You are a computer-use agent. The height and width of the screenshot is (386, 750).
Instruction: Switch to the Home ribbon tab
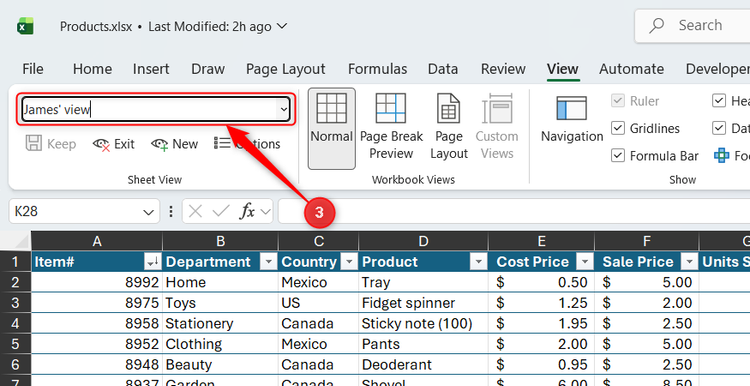(x=92, y=69)
